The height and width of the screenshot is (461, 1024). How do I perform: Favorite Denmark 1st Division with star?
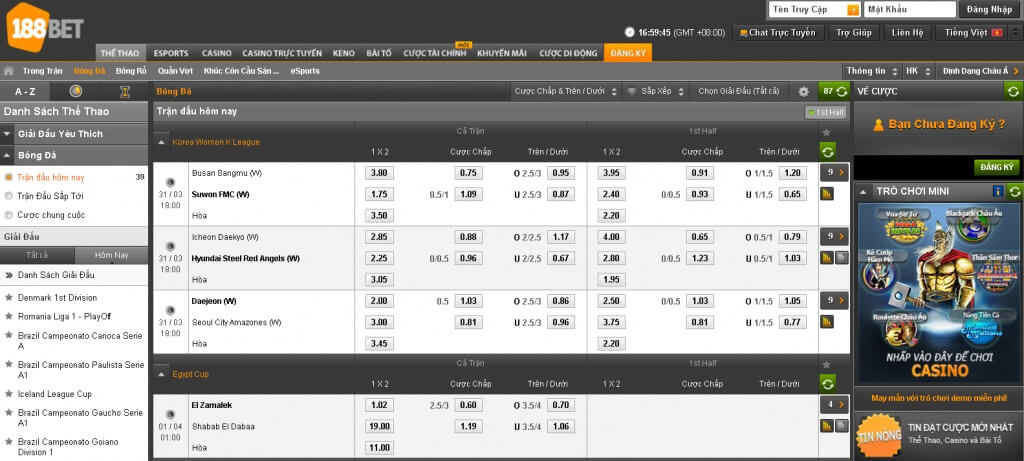tap(8, 298)
